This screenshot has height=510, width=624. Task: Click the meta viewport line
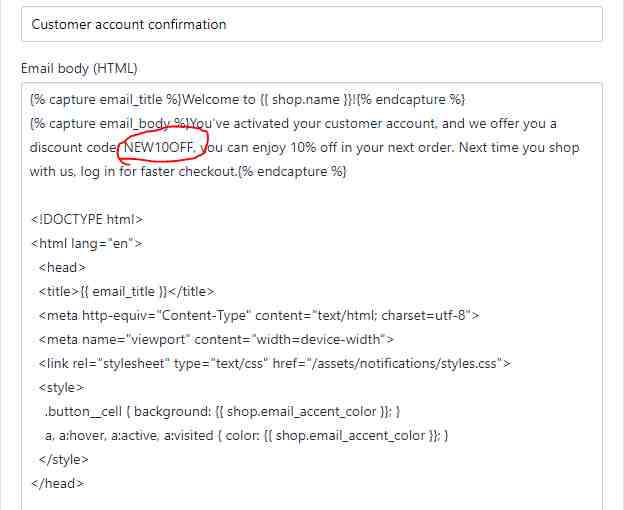216,340
